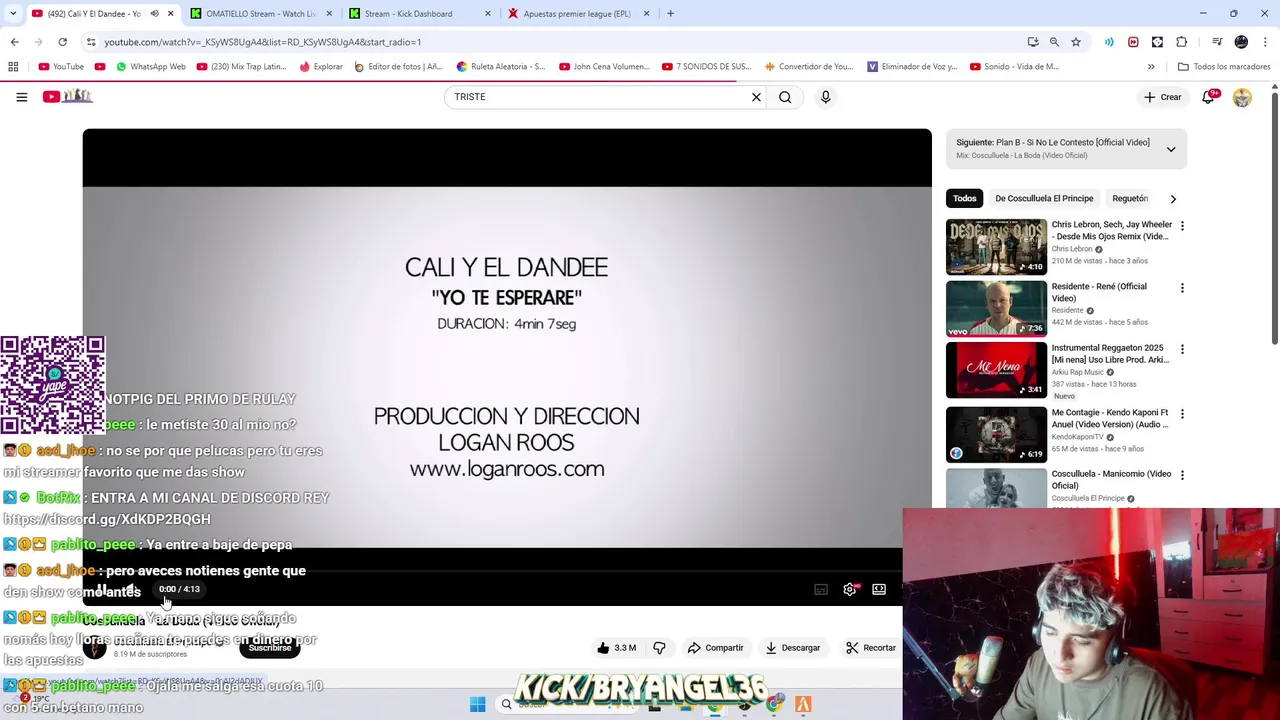Dislike the video with thumbs down
Viewport: 1280px width, 720px height.
tap(659, 648)
